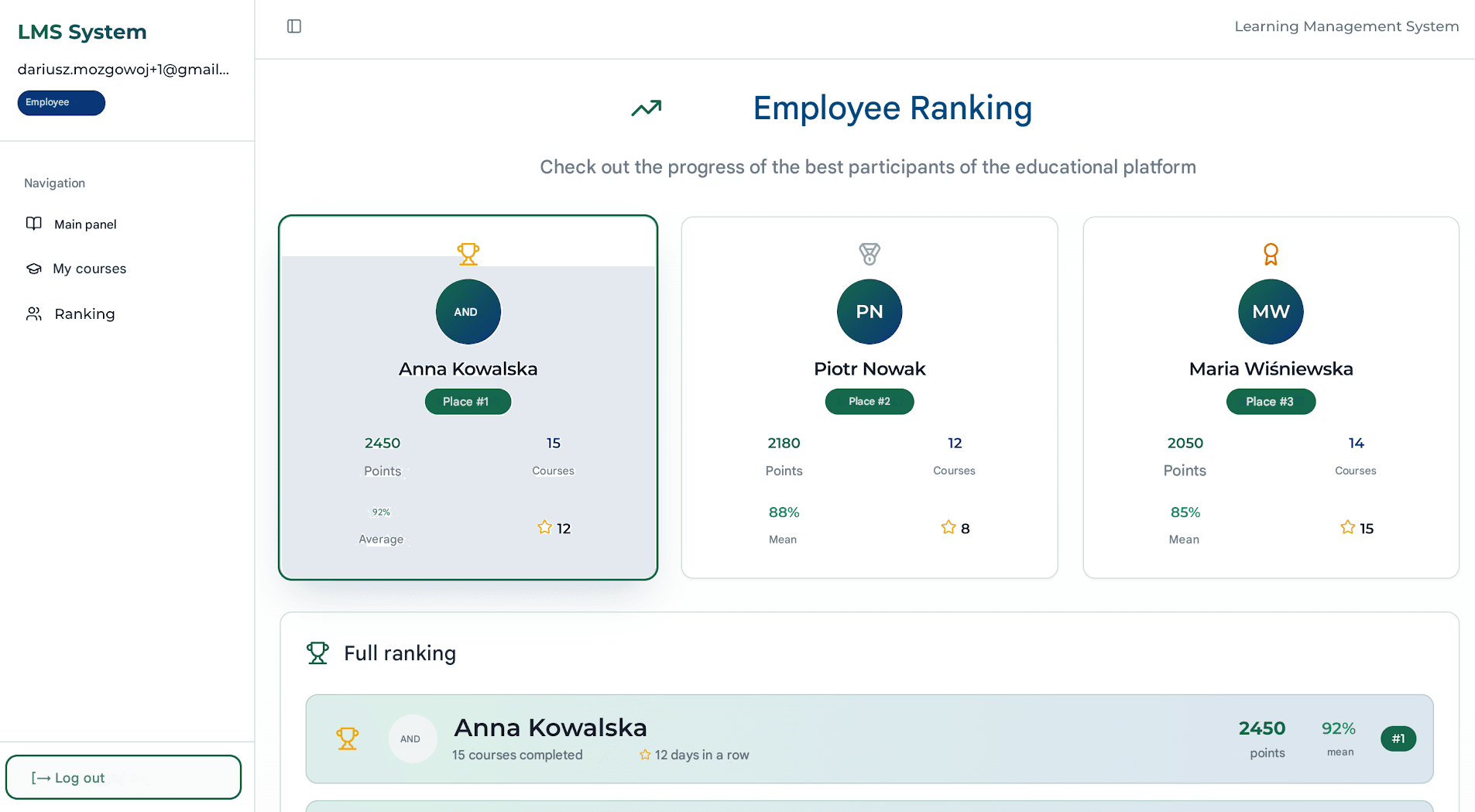This screenshot has width=1475, height=812.
Task: Click the star icon before '12 days in a row'
Action: (645, 755)
